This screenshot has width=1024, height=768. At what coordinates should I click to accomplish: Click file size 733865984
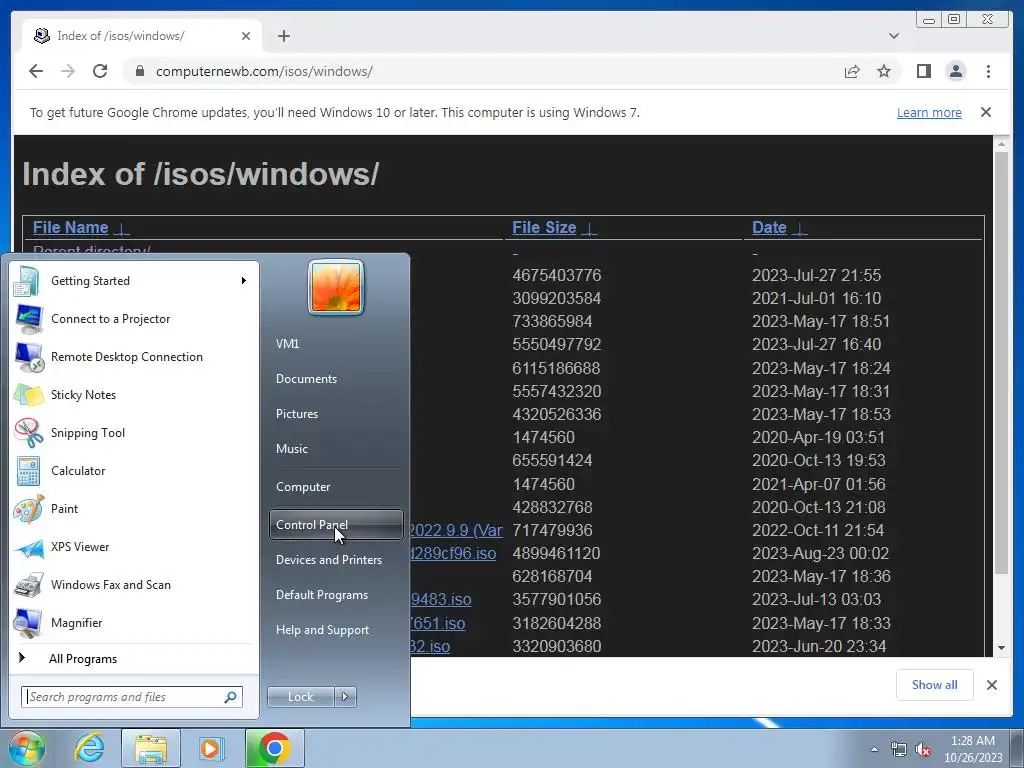pyautogui.click(x=552, y=321)
